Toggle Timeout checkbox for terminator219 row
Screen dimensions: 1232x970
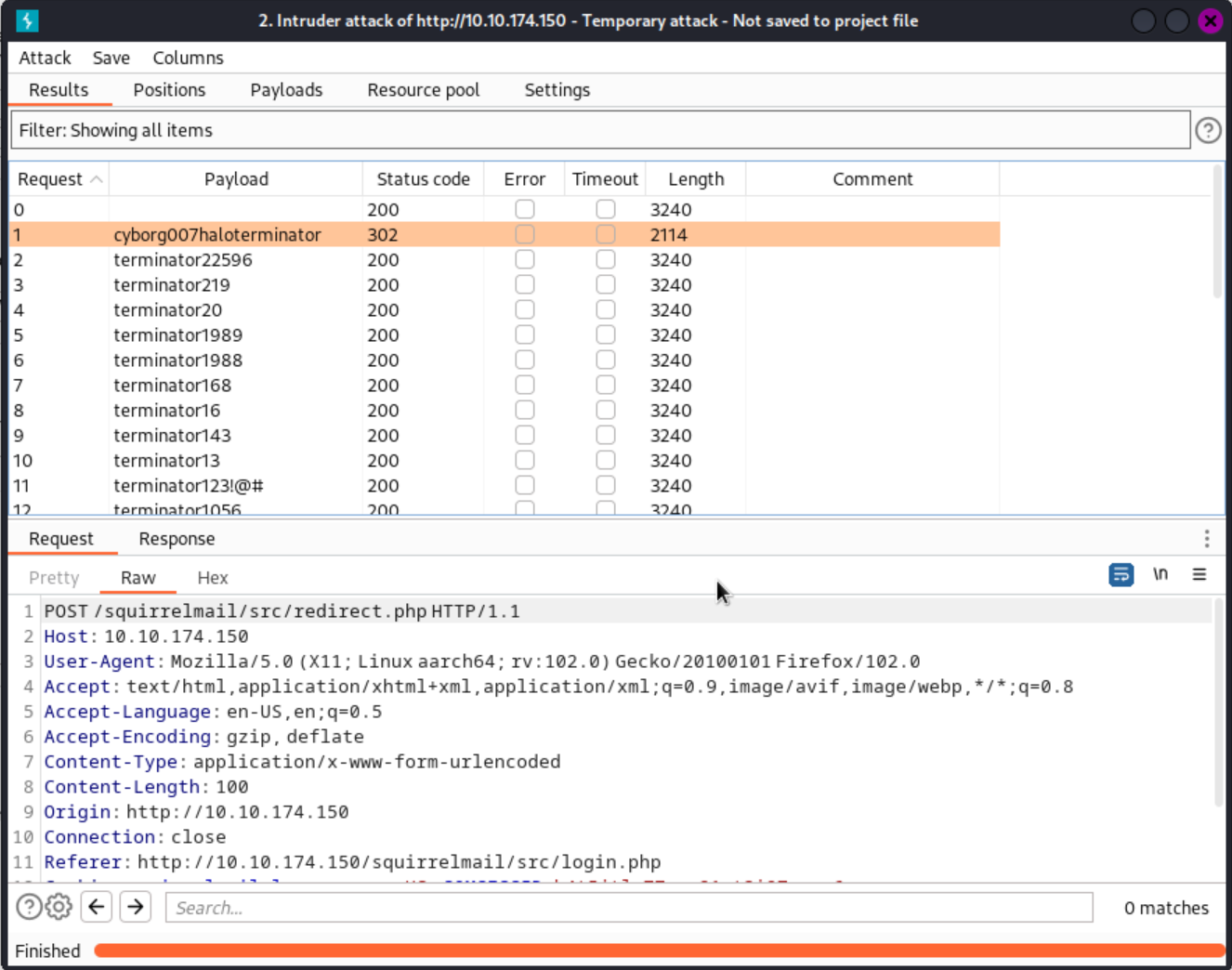pyautogui.click(x=606, y=284)
